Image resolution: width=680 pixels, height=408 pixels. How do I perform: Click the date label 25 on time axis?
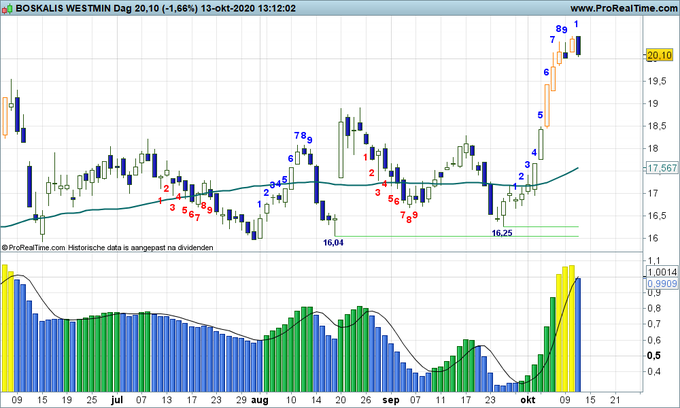[x=92, y=400]
